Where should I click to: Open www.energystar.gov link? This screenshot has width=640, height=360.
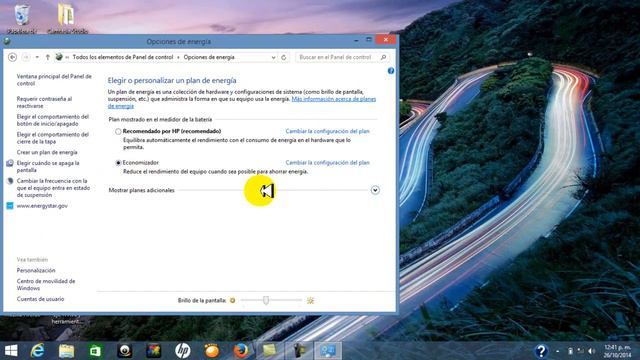tap(42, 206)
